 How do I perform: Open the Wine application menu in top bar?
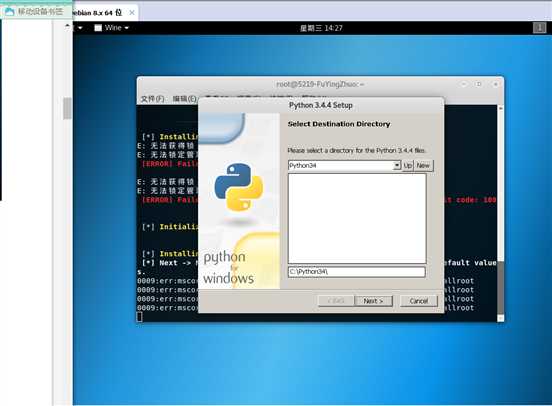coord(112,28)
